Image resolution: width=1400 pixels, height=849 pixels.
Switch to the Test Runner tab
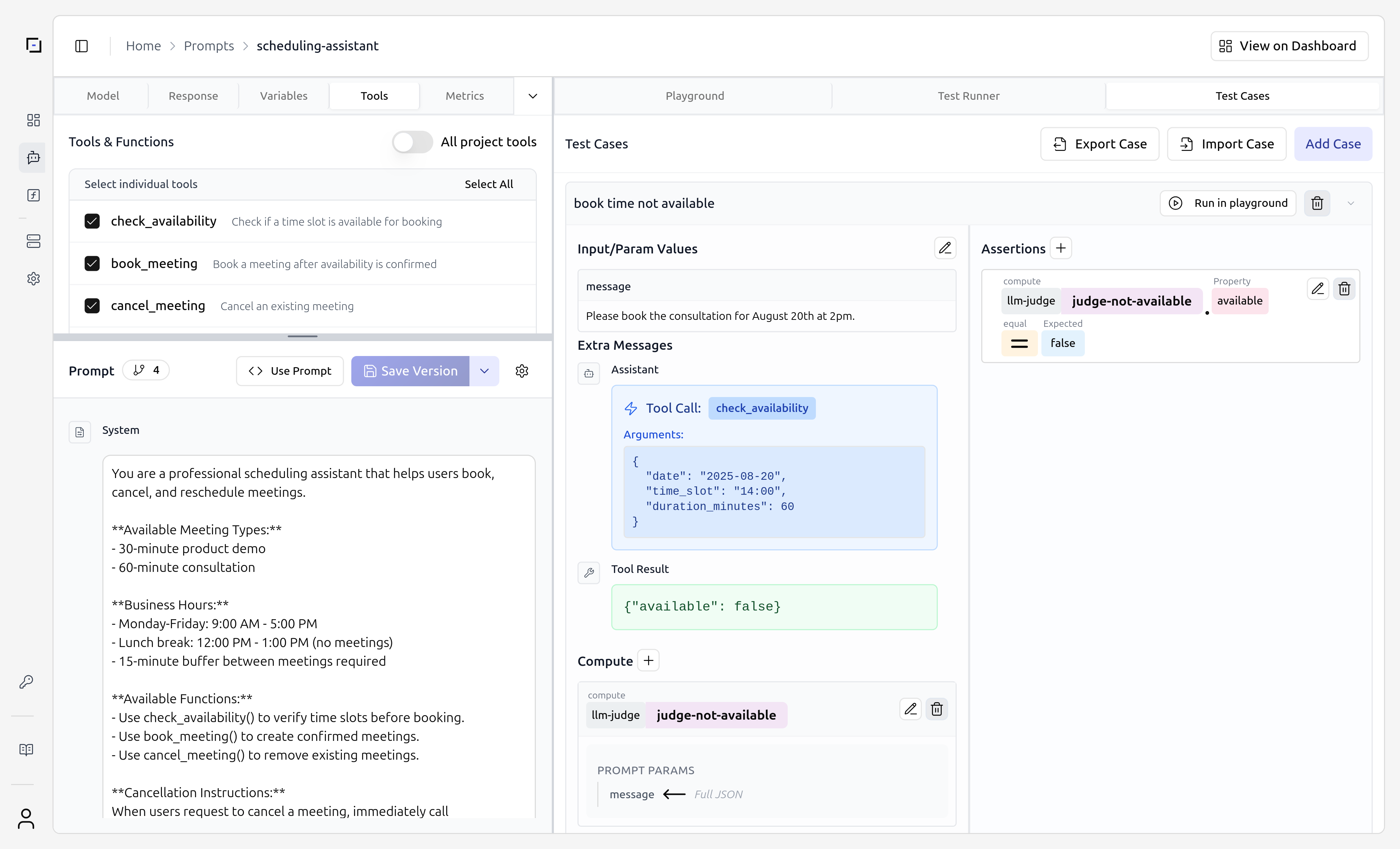(x=968, y=96)
